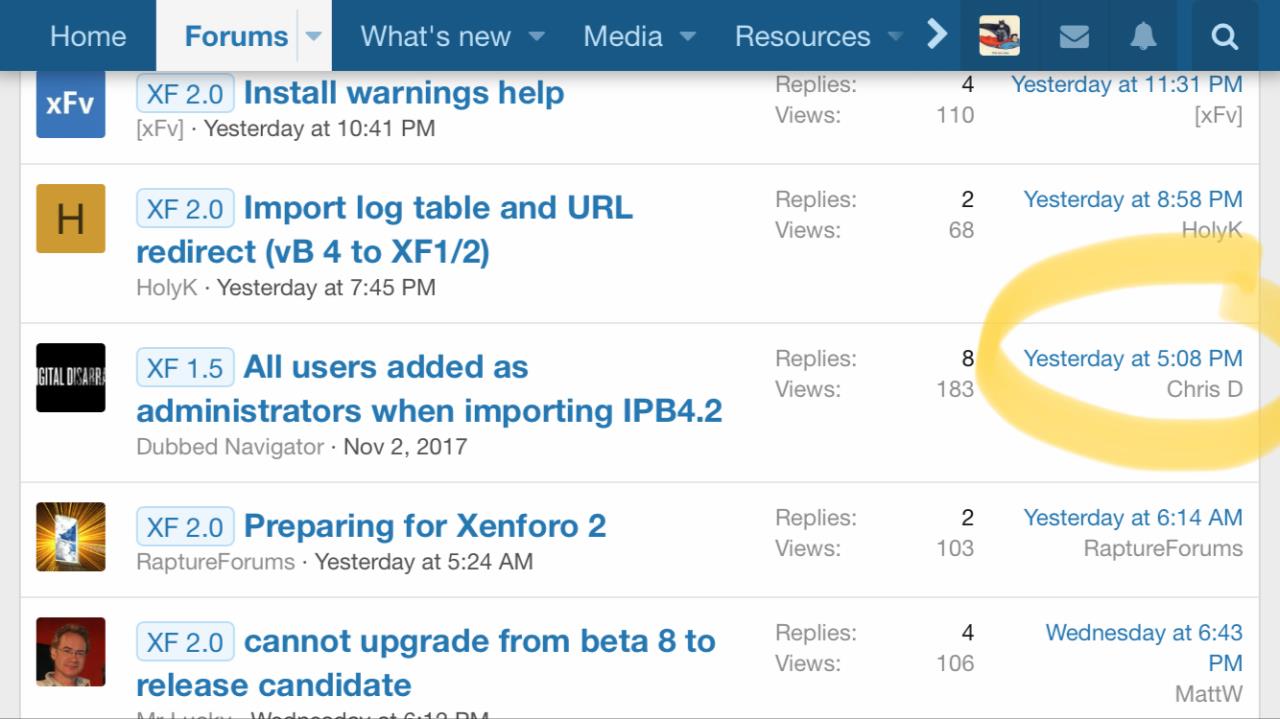Expand the What's new dropdown arrow

(537, 37)
